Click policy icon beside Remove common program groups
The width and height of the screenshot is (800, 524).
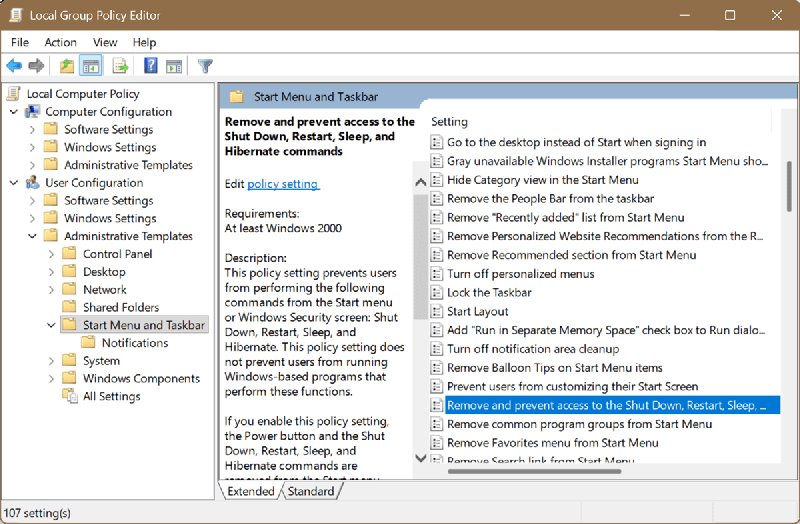click(x=436, y=423)
